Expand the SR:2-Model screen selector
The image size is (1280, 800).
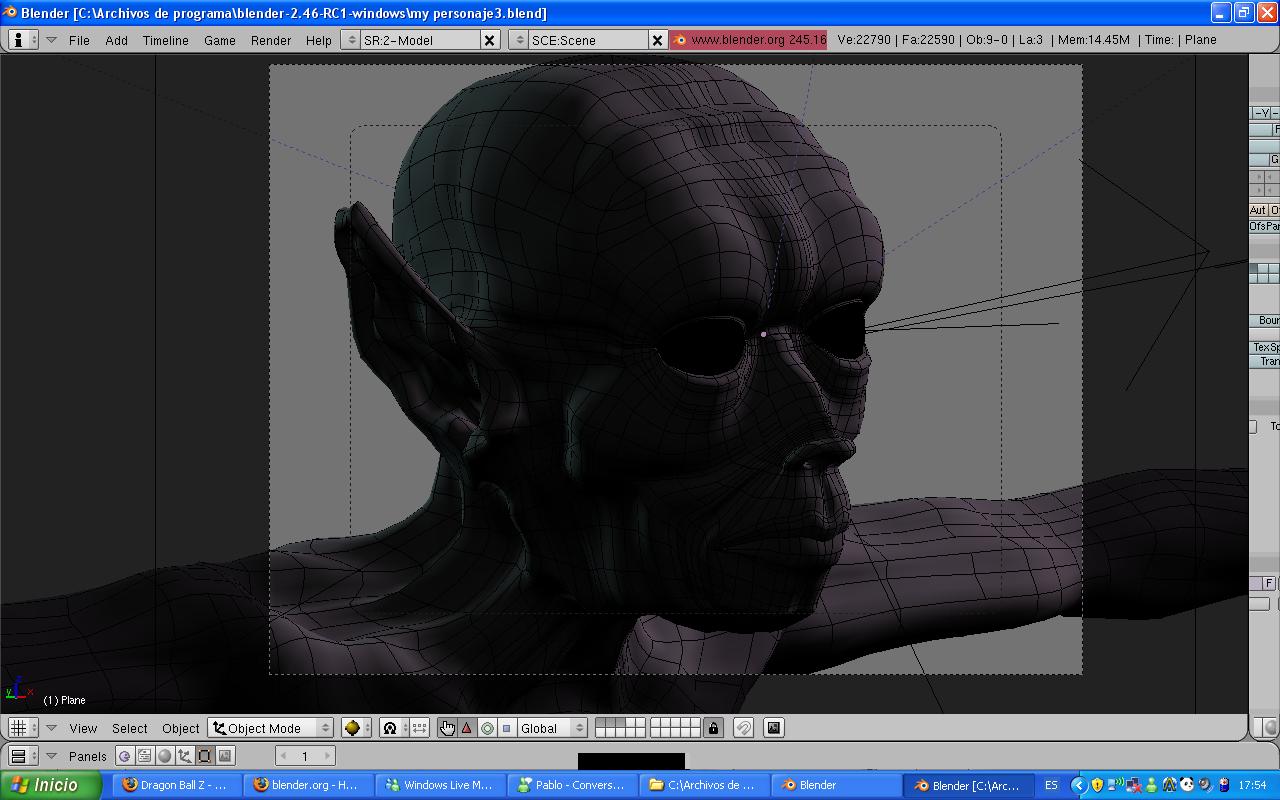click(x=351, y=40)
